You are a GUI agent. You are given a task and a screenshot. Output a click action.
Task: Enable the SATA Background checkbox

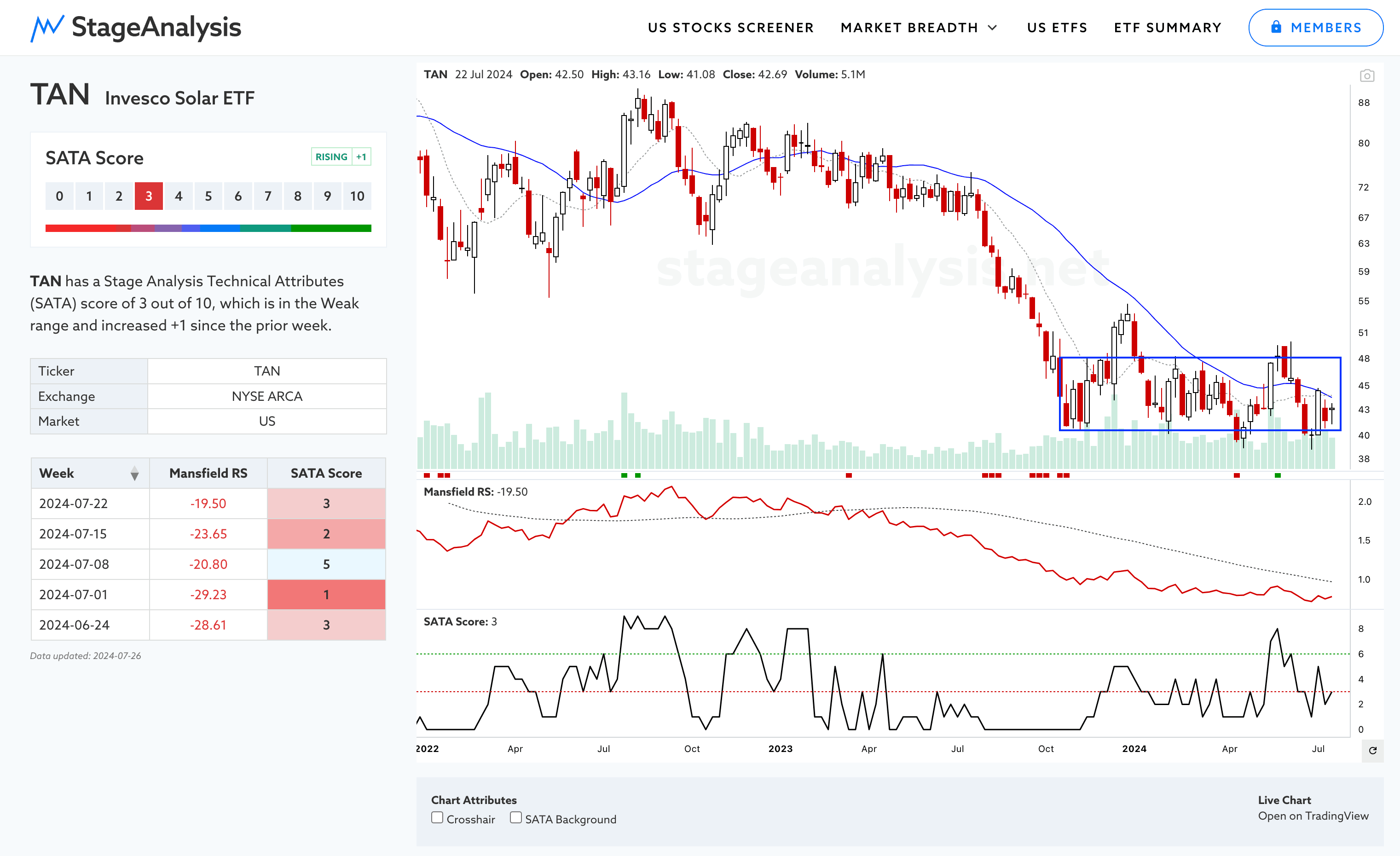[x=515, y=817]
